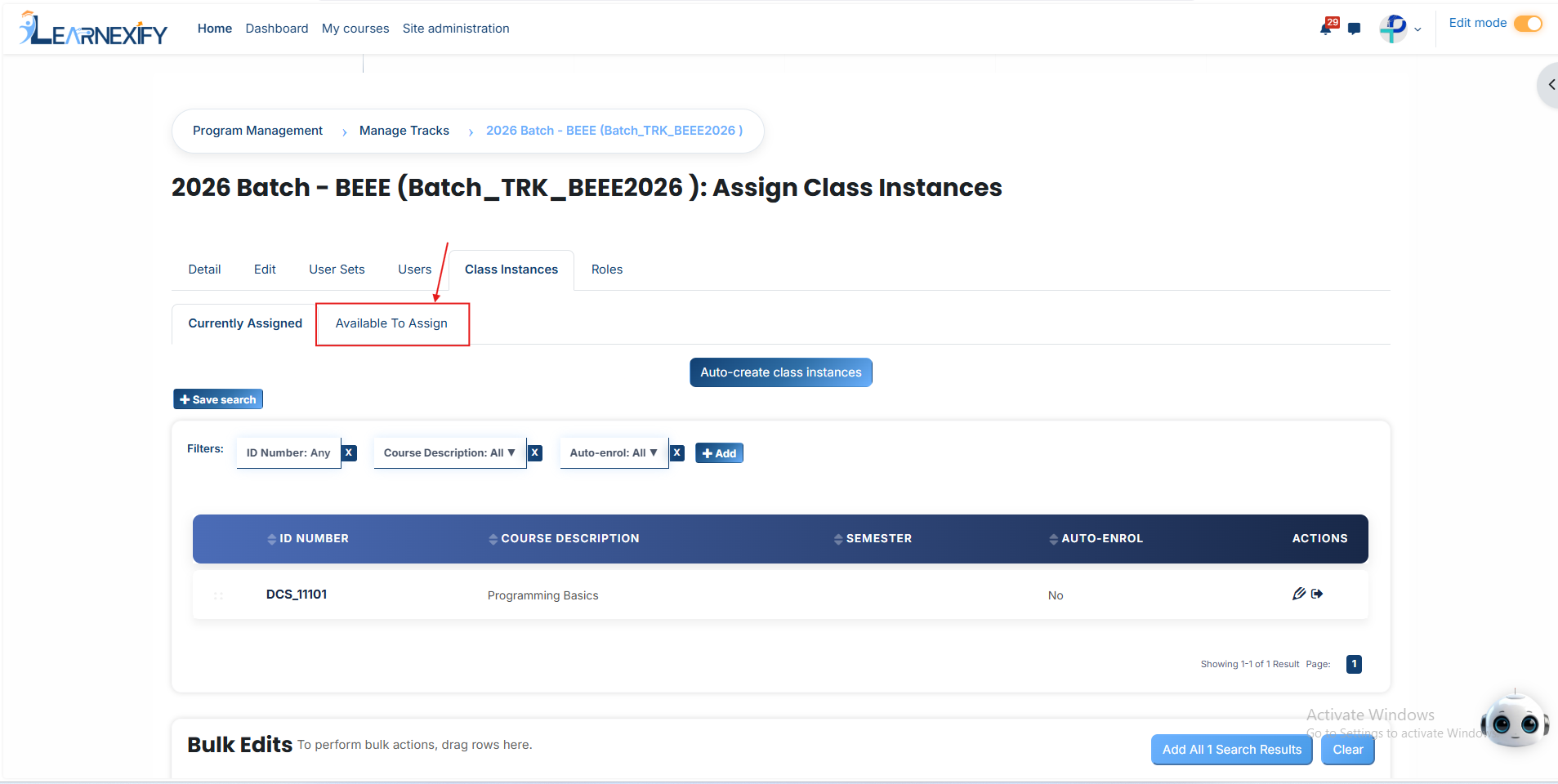Viewport: 1558px width, 784px height.
Task: Go to page 1 in pagination
Action: (x=1354, y=664)
